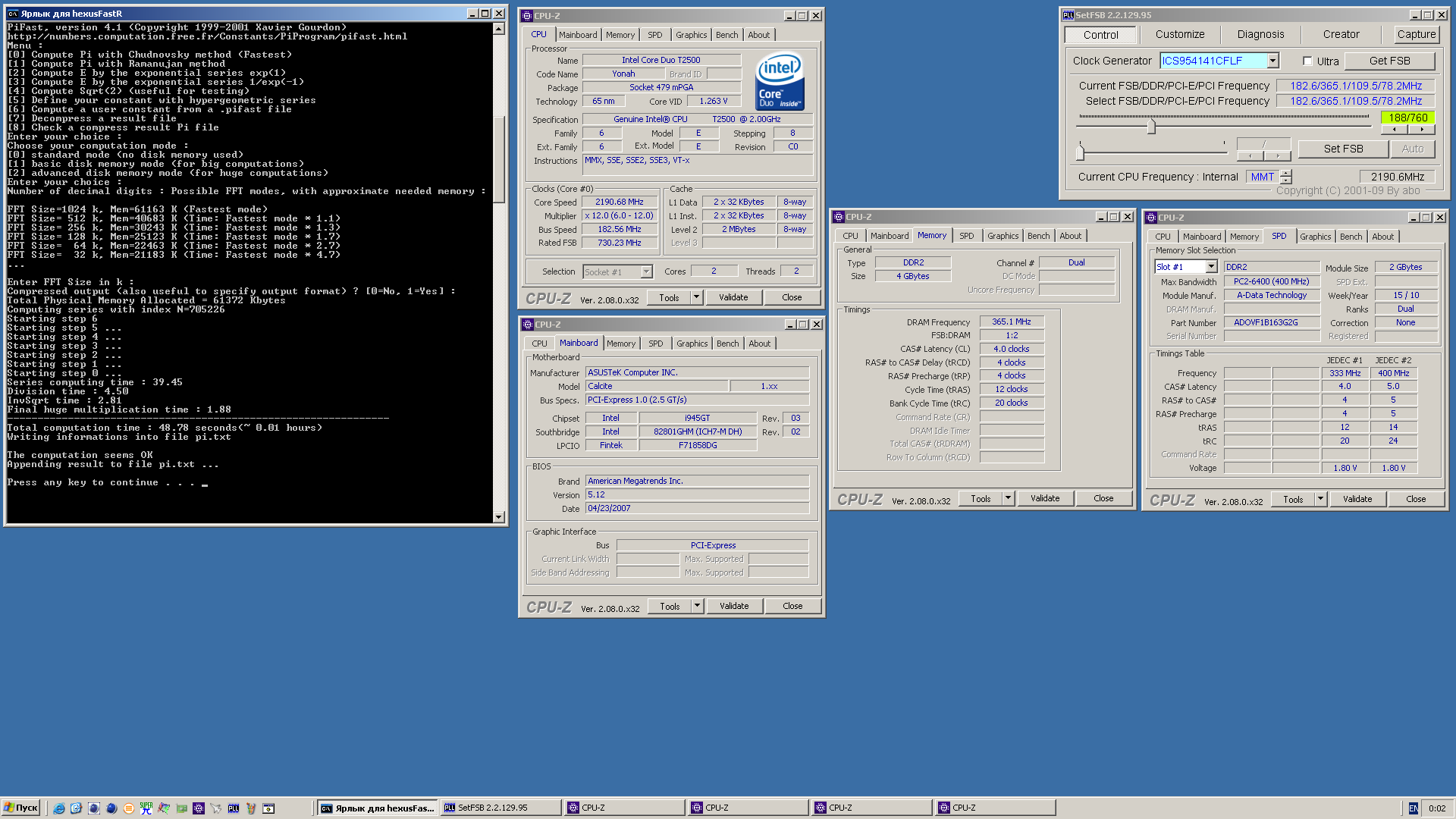Screen dimensions: 1456x819
Task: Open Slot #1 memory slot dropdown
Action: (x=1211, y=267)
